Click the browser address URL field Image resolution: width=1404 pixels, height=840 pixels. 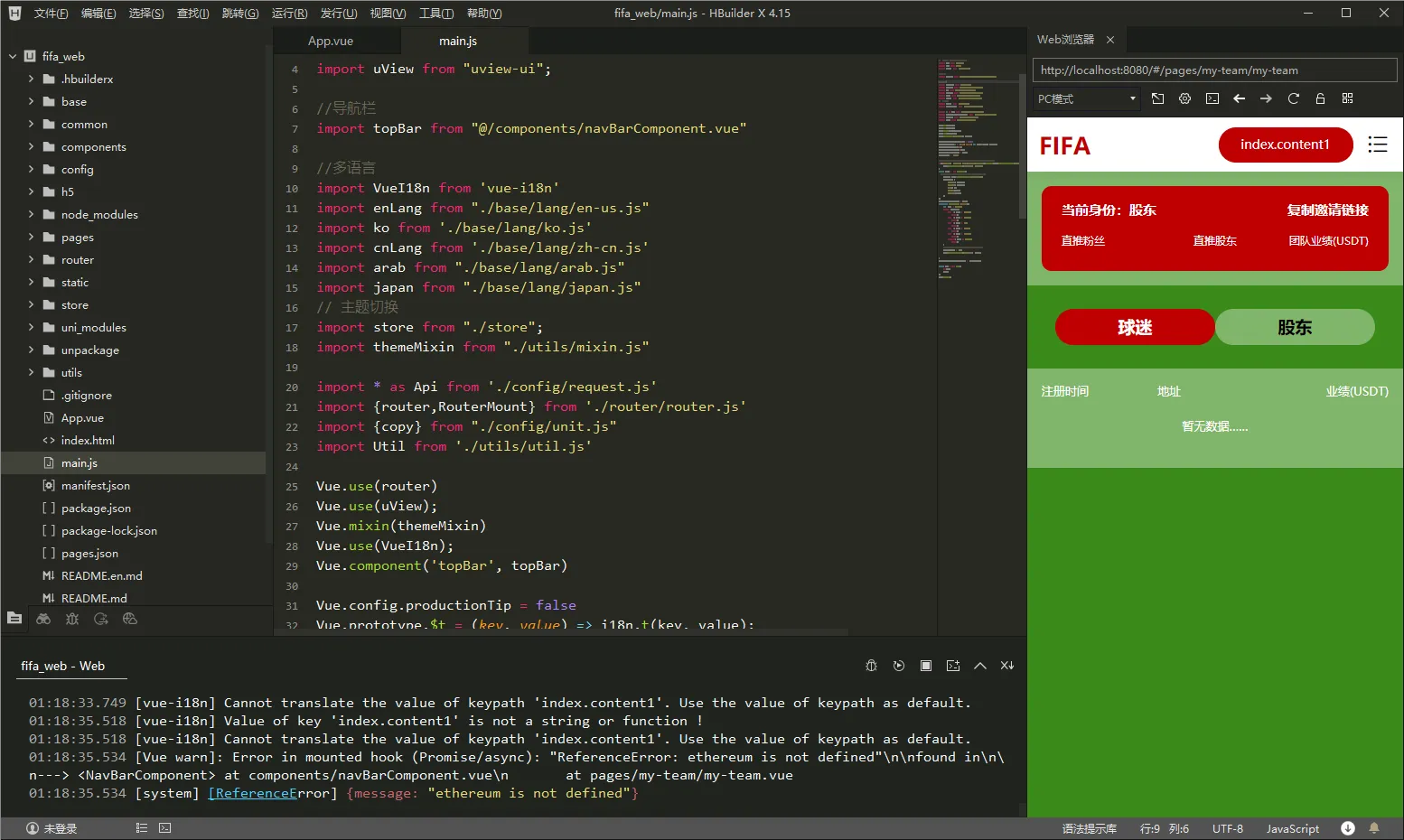point(1214,70)
